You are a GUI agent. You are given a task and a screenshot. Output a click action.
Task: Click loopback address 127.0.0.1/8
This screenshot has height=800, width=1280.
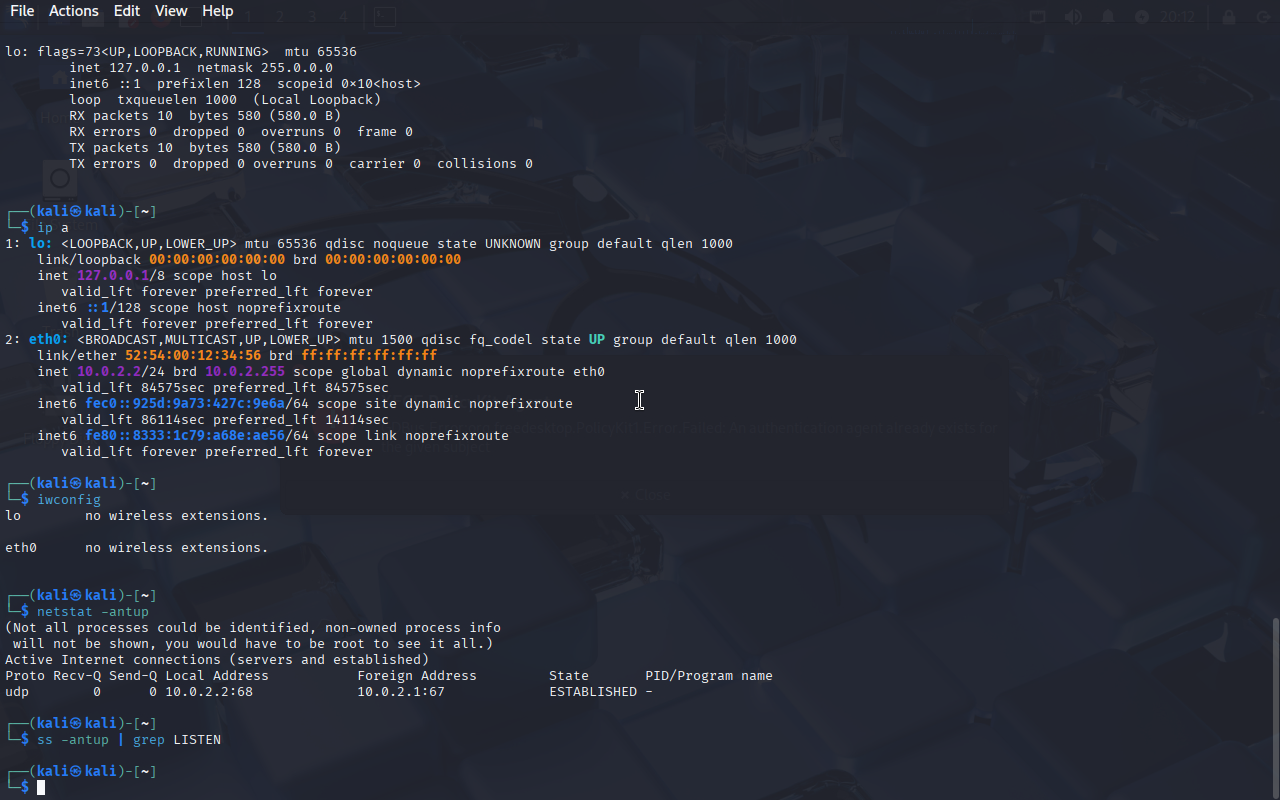121,276
